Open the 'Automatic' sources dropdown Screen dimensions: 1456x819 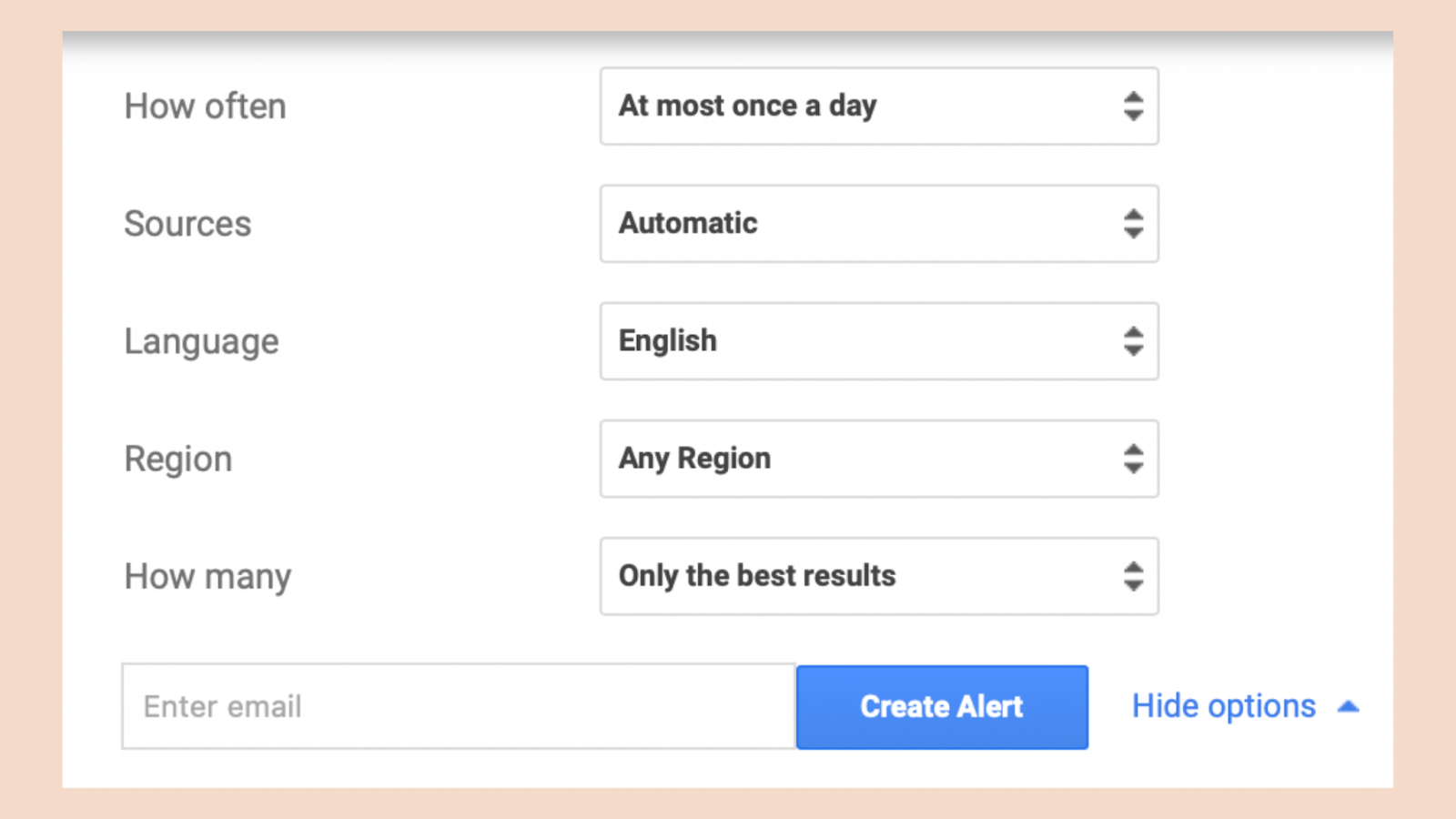point(878,224)
